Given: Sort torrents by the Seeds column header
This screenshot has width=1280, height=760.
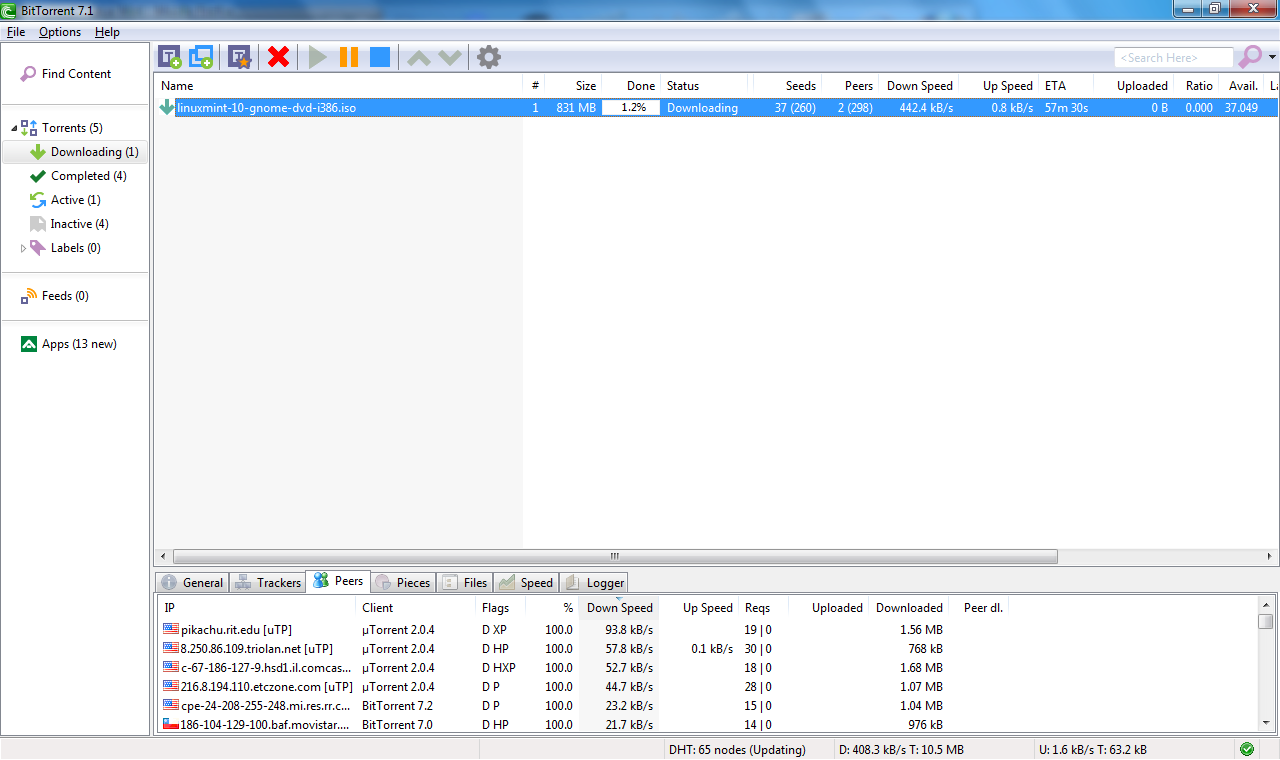Looking at the screenshot, I should coord(787,86).
